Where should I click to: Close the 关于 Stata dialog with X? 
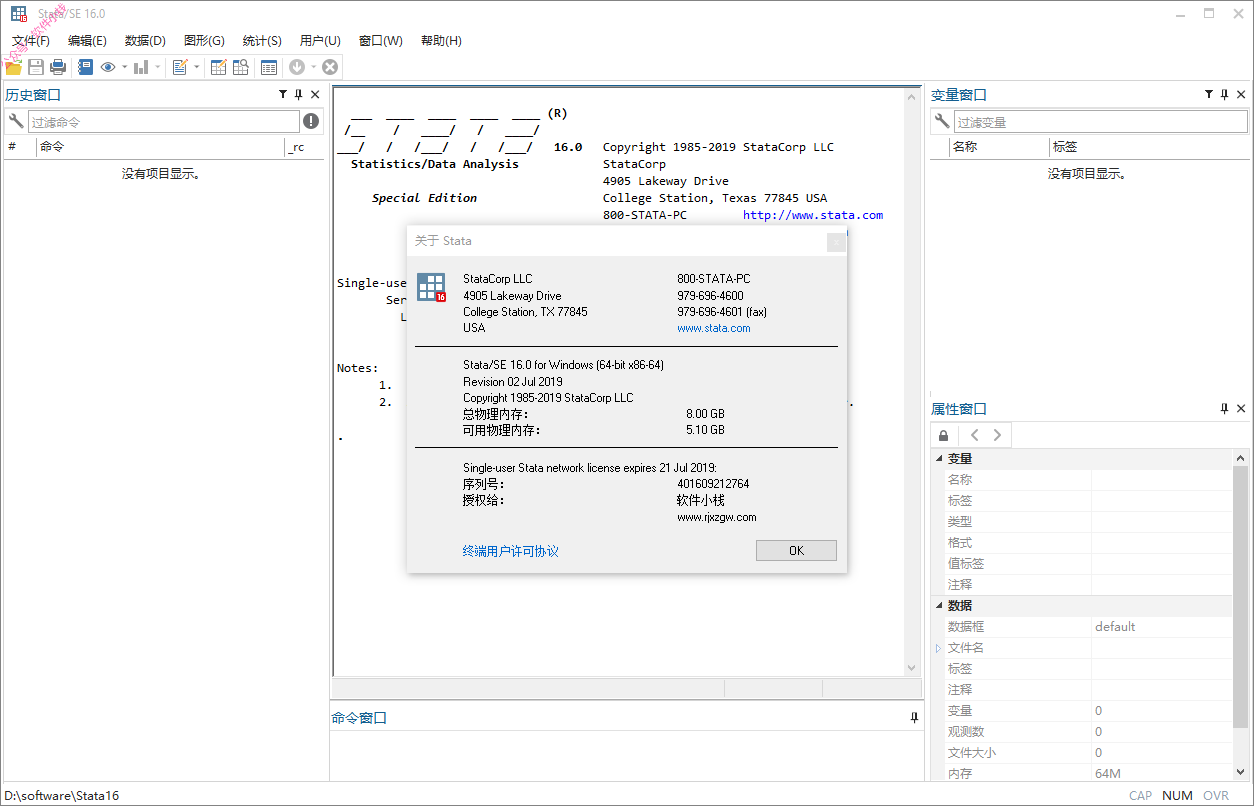pyautogui.click(x=837, y=241)
